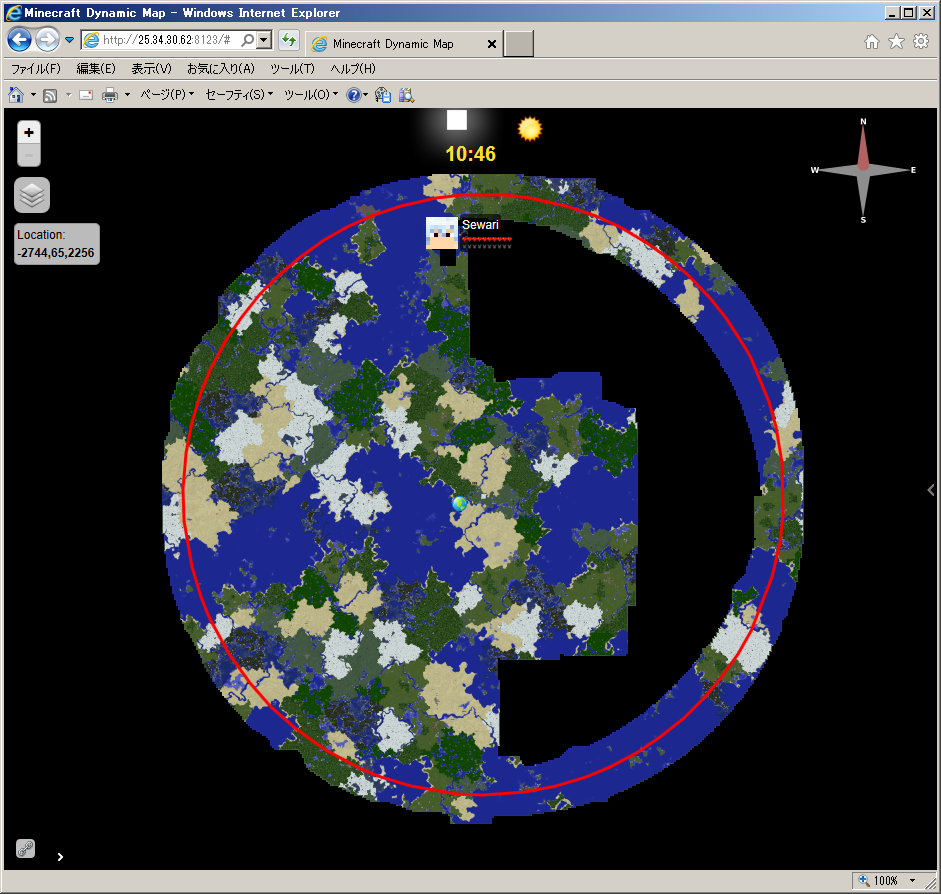
Task: Select the Minecraft Dynamic Map tab
Action: click(393, 44)
